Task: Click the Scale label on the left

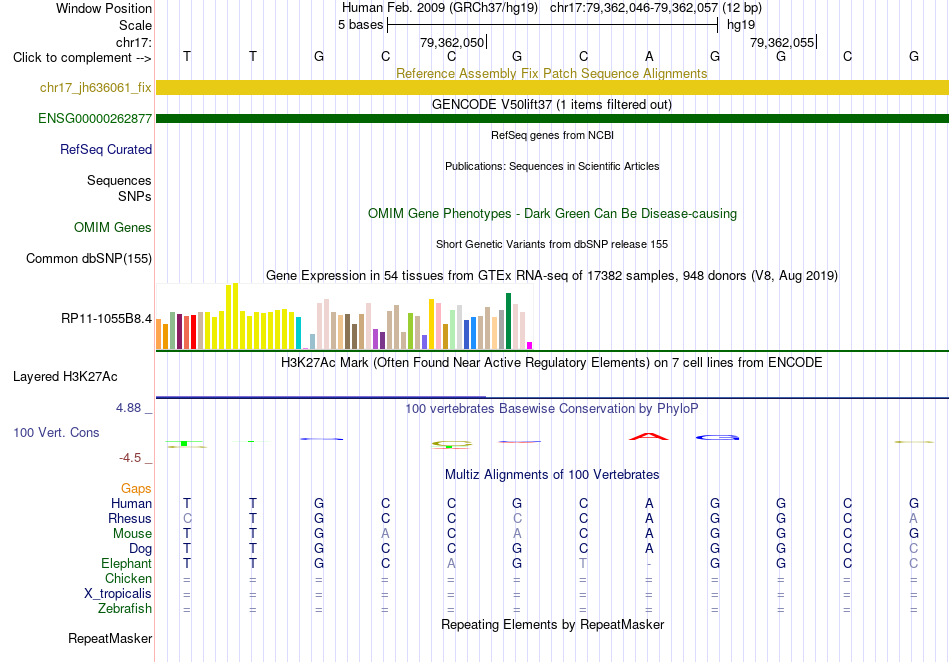Action: (136, 25)
